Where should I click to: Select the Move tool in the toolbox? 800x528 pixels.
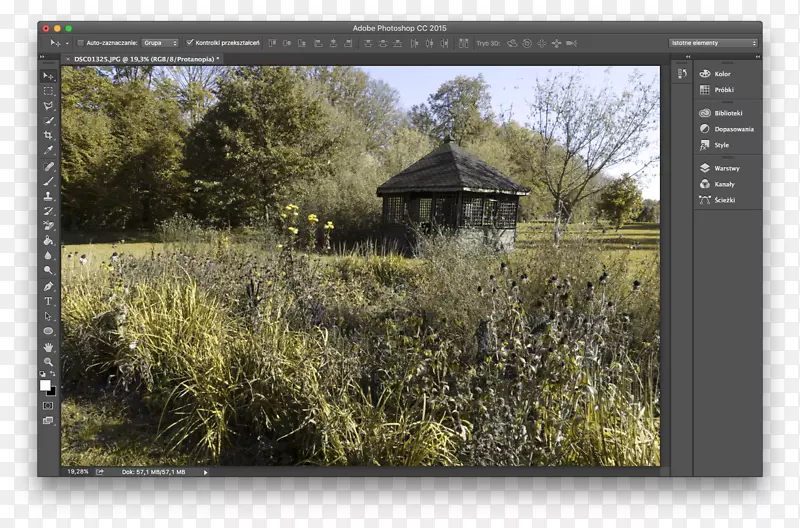[x=48, y=76]
